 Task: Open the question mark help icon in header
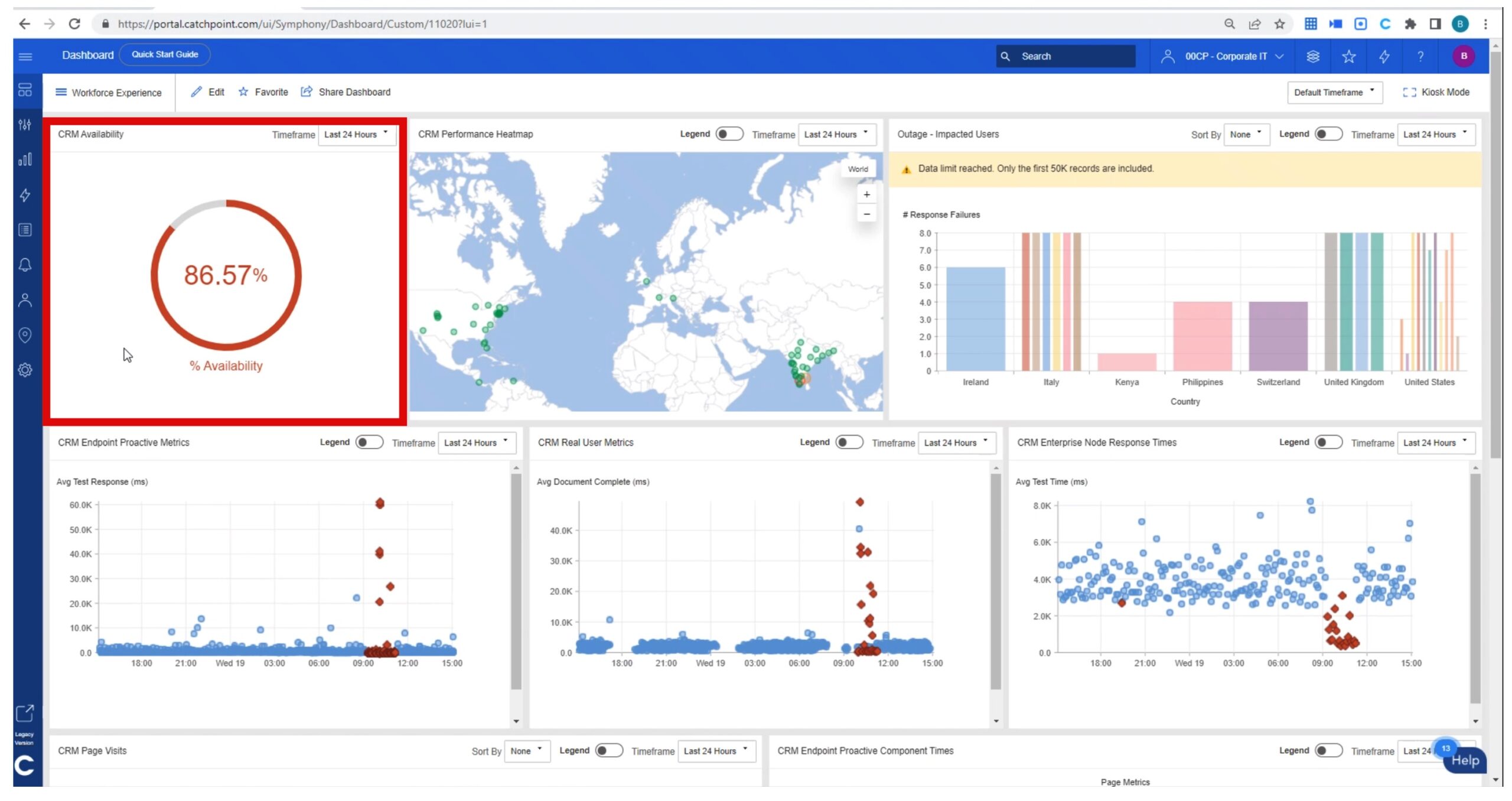(1420, 57)
